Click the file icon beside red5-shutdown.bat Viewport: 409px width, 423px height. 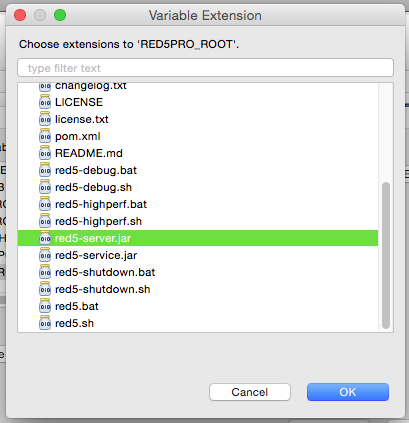(45, 272)
